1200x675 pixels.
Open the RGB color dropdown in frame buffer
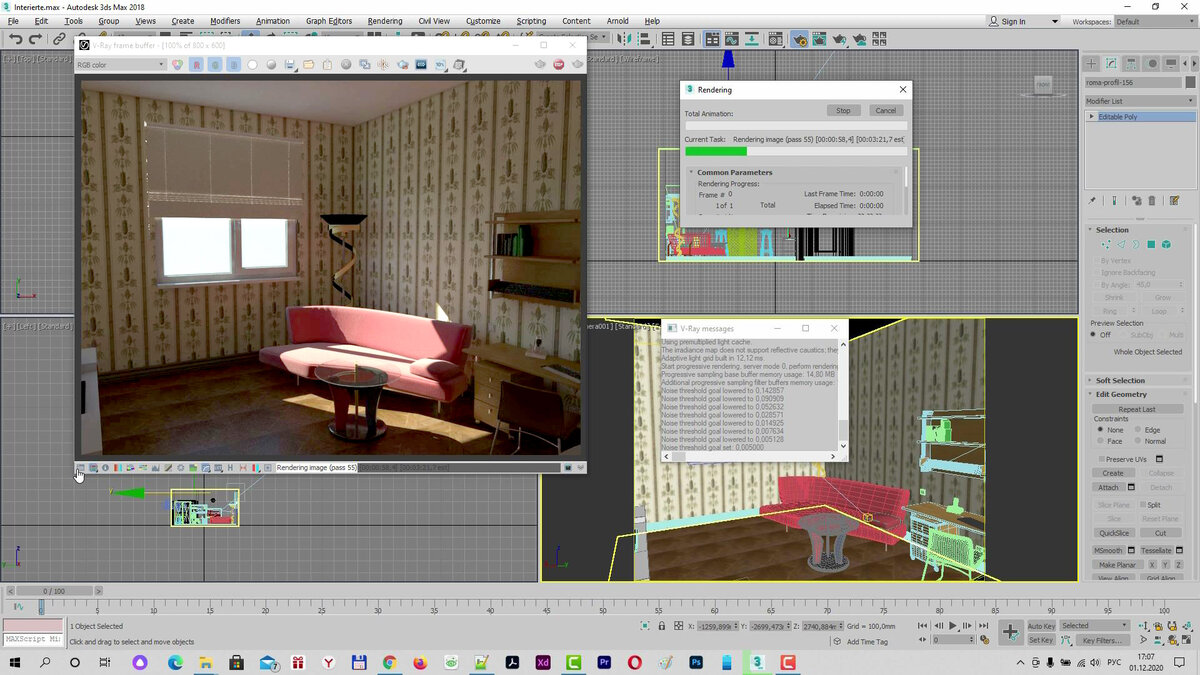point(120,64)
